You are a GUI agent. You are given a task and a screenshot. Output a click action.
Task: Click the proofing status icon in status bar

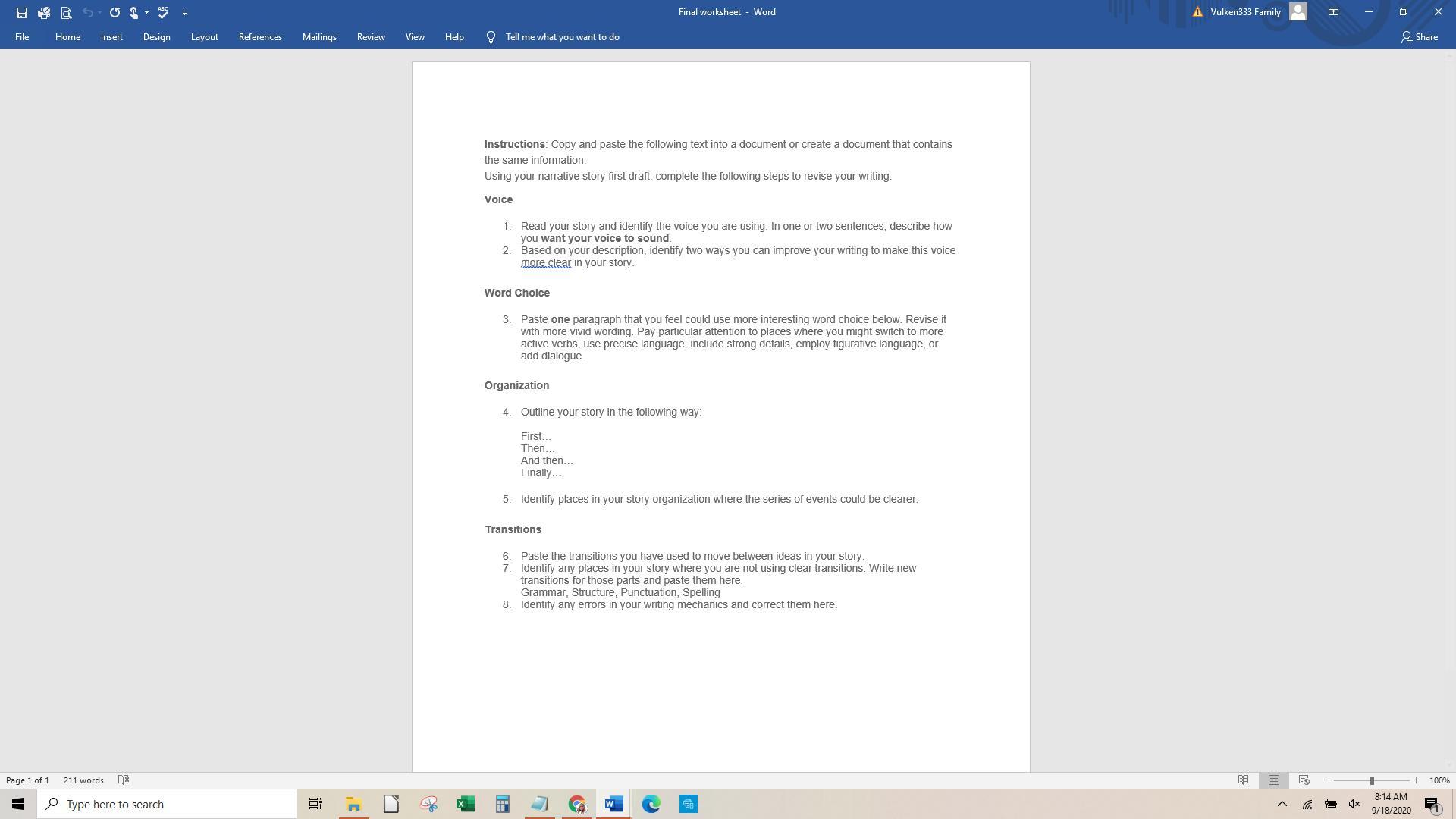tap(124, 780)
